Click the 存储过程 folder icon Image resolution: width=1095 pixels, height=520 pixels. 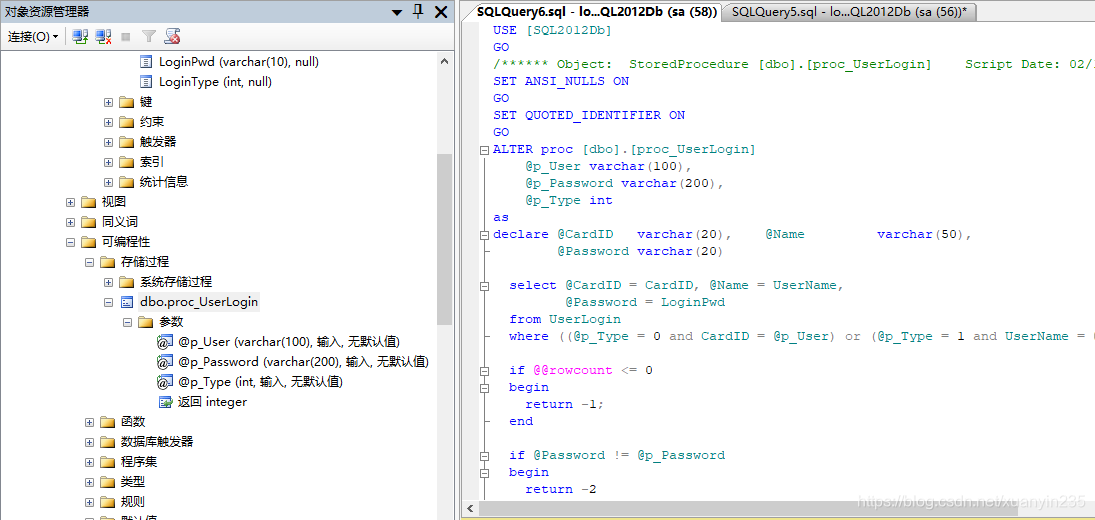point(108,262)
